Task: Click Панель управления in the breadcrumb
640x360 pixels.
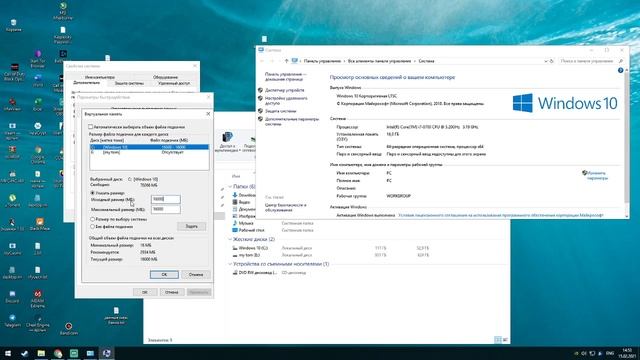Action: [x=322, y=61]
